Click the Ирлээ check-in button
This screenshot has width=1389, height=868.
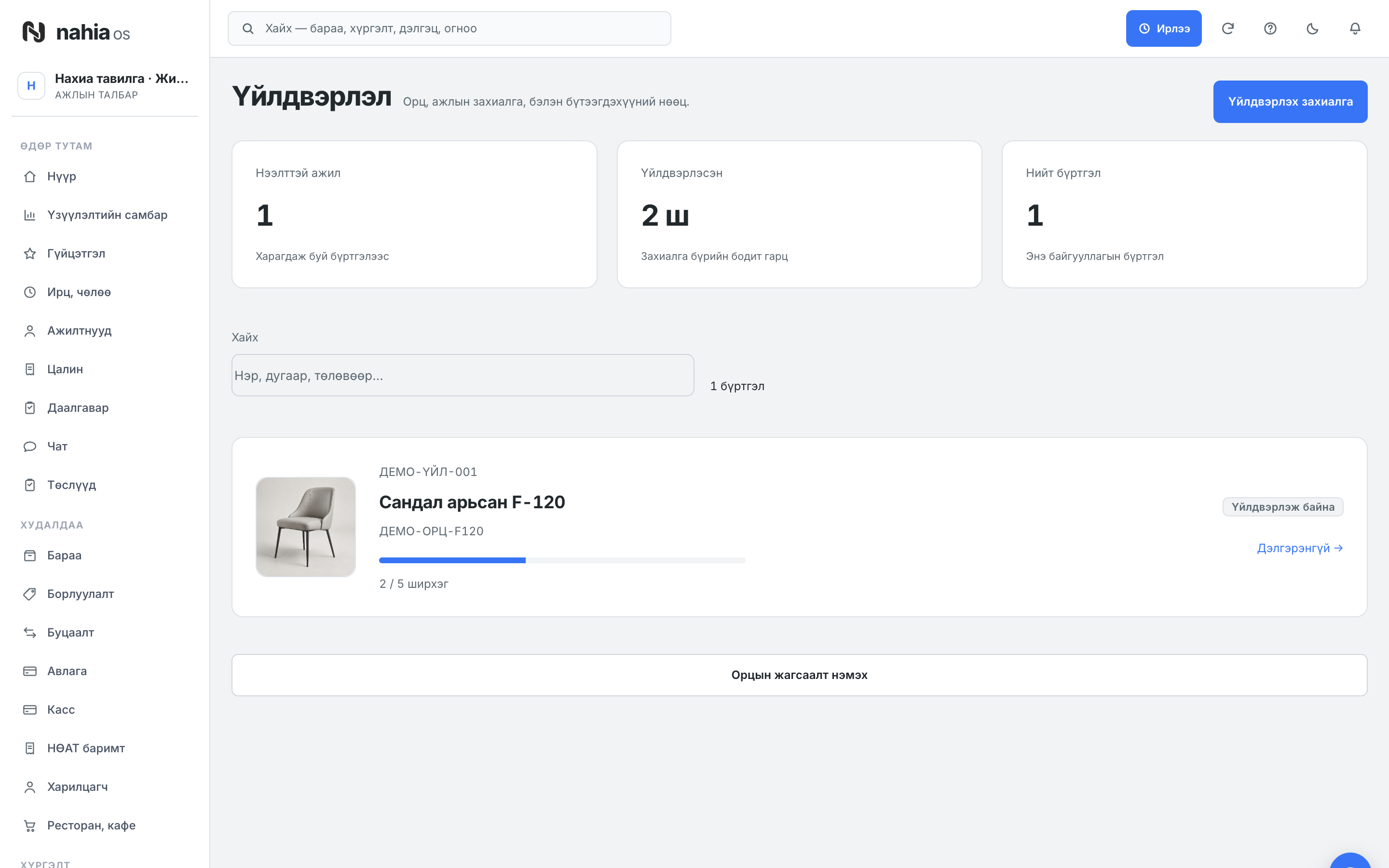tap(1163, 29)
